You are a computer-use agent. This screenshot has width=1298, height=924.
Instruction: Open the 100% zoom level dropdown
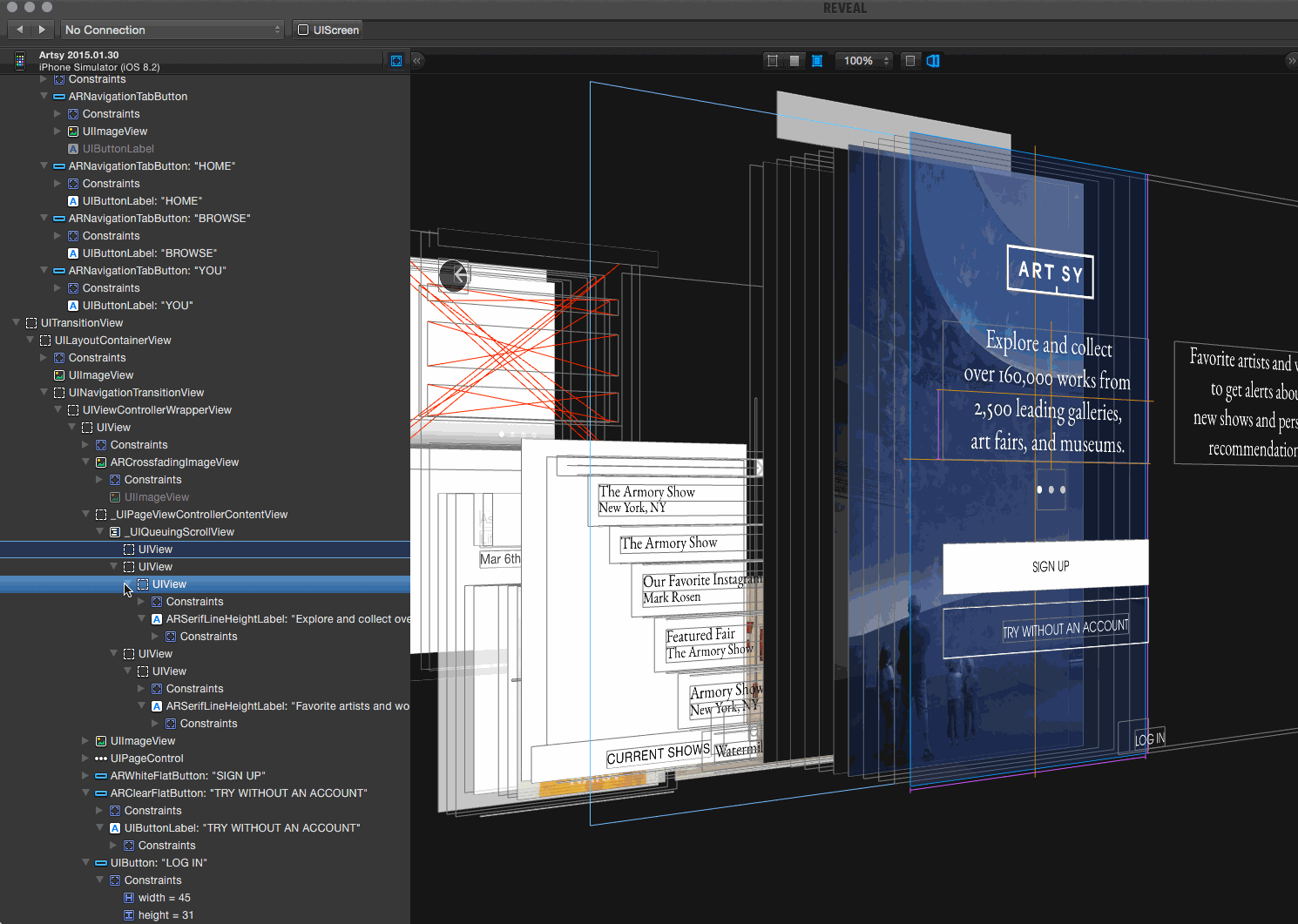pyautogui.click(x=863, y=61)
